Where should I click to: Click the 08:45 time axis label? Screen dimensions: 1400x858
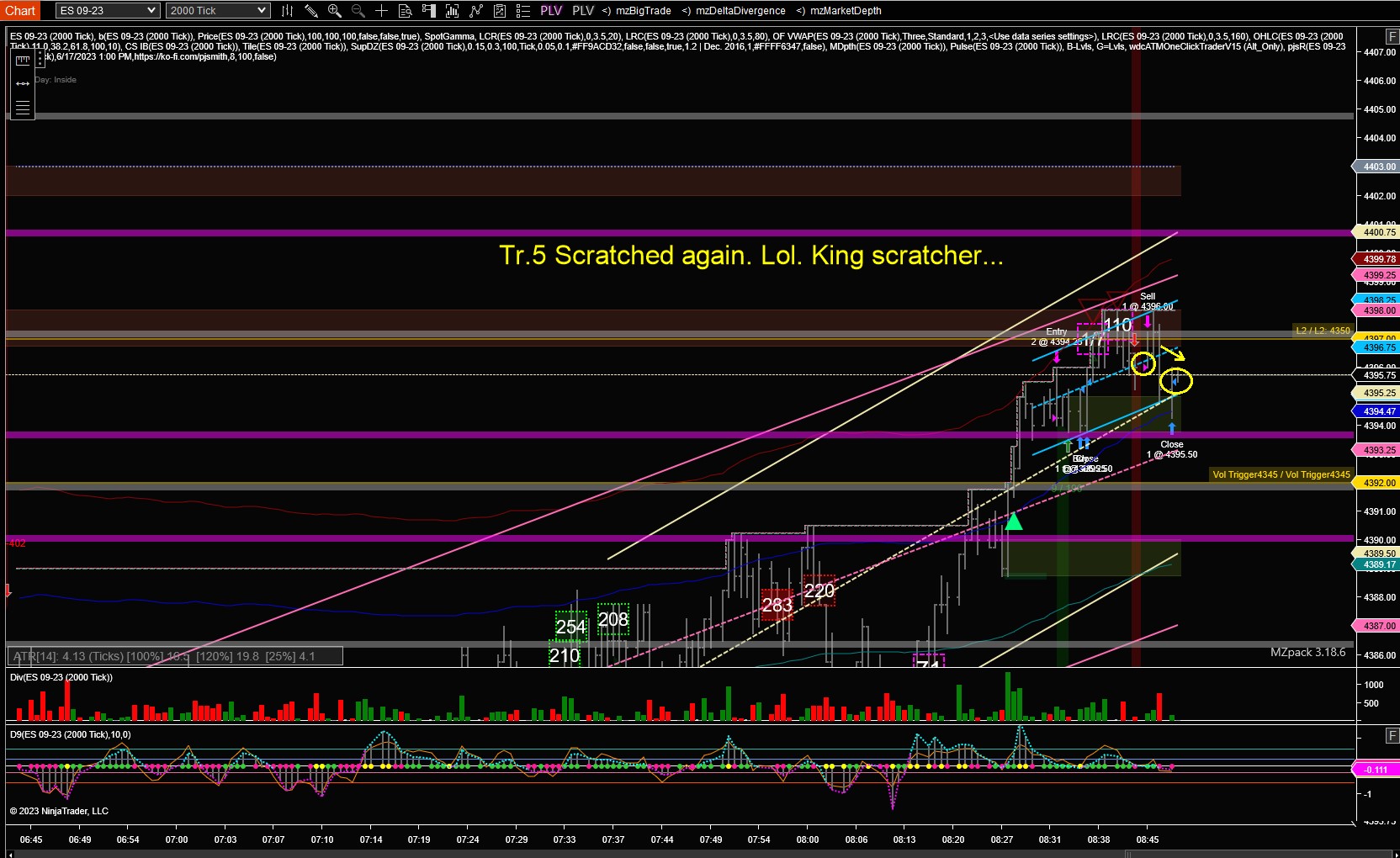coord(1148,839)
